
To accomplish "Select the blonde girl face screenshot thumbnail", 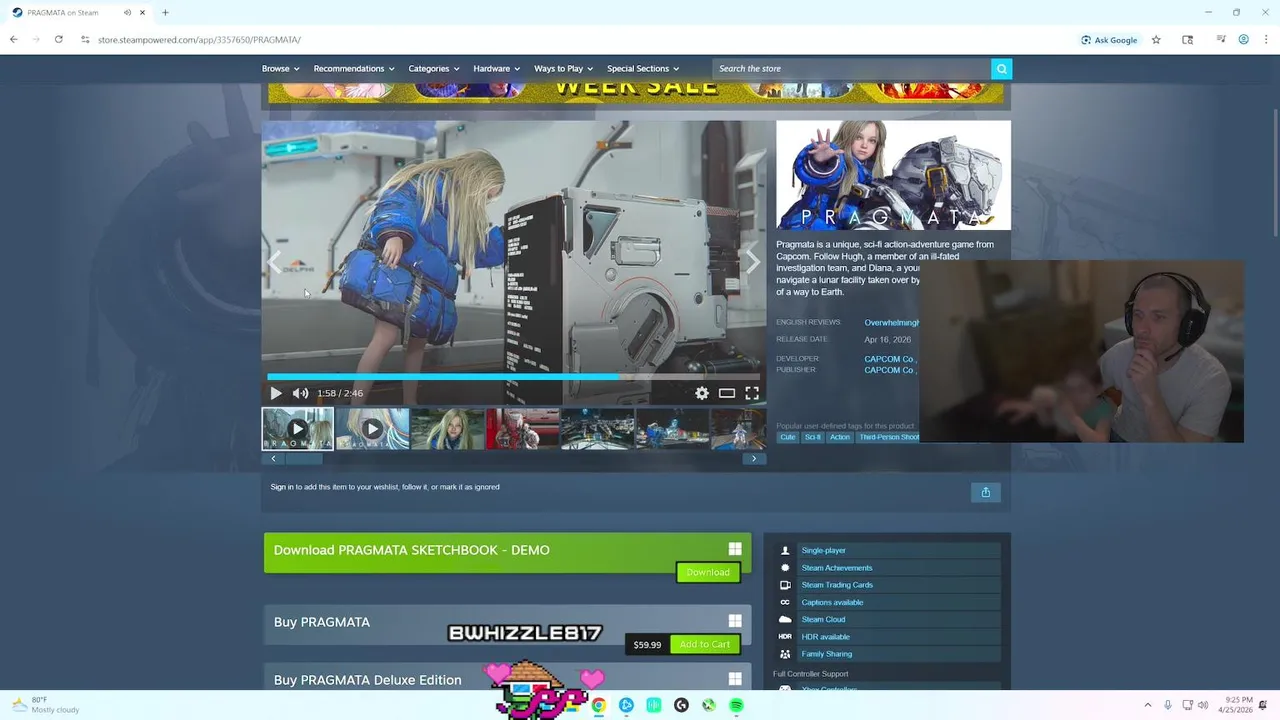I will 447,429.
